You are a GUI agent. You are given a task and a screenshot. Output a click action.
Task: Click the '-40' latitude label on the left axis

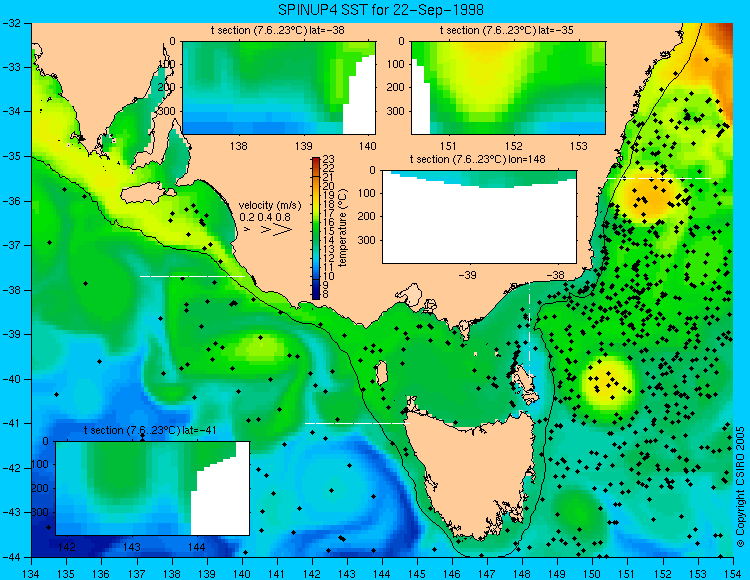tap(11, 379)
